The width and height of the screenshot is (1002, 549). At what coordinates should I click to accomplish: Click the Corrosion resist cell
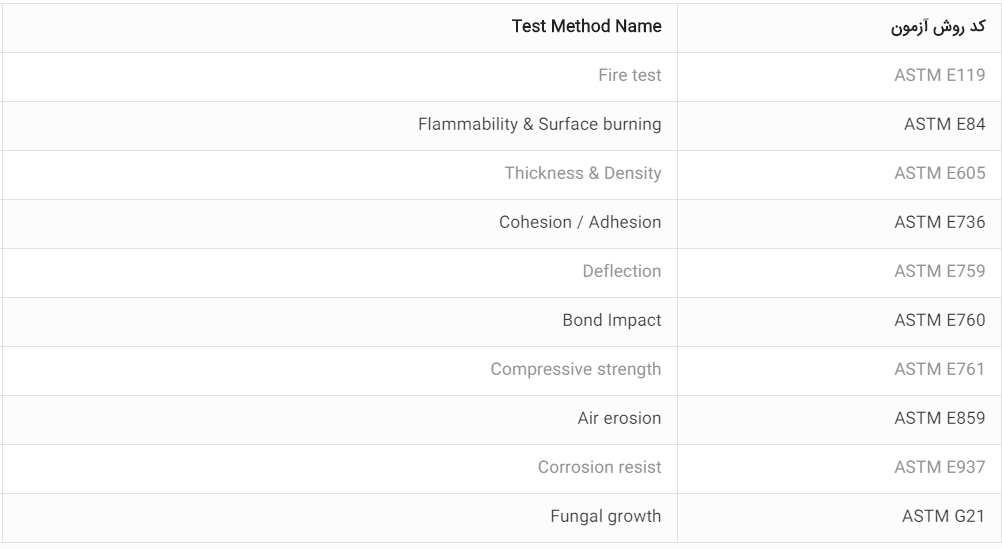pyautogui.click(x=599, y=468)
